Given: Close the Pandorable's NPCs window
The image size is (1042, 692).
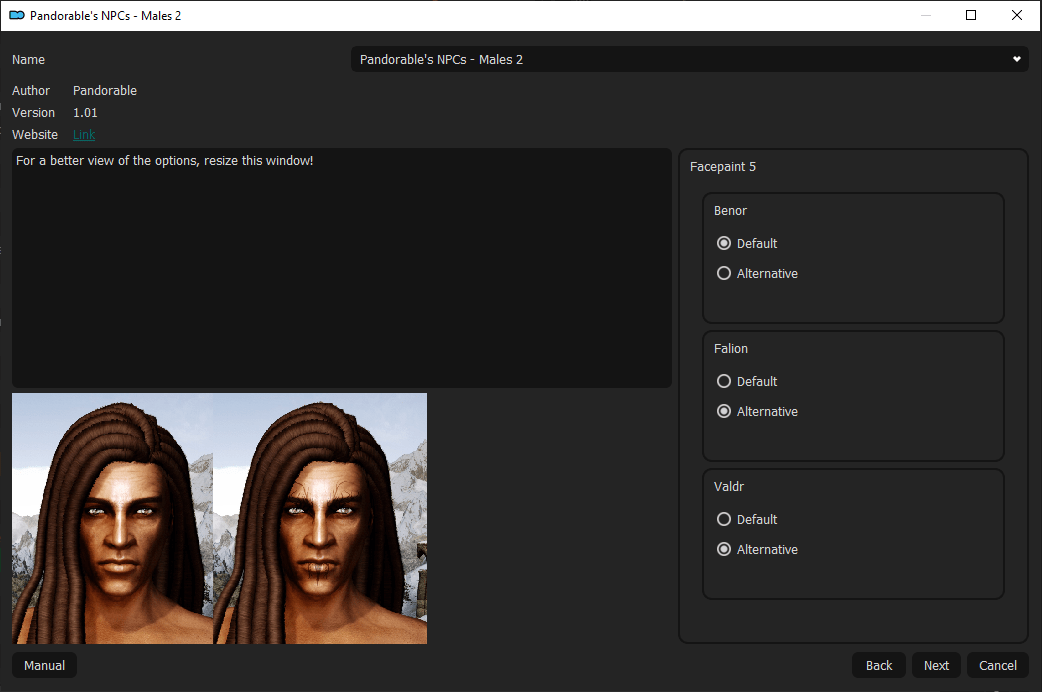Looking at the screenshot, I should 1017,15.
